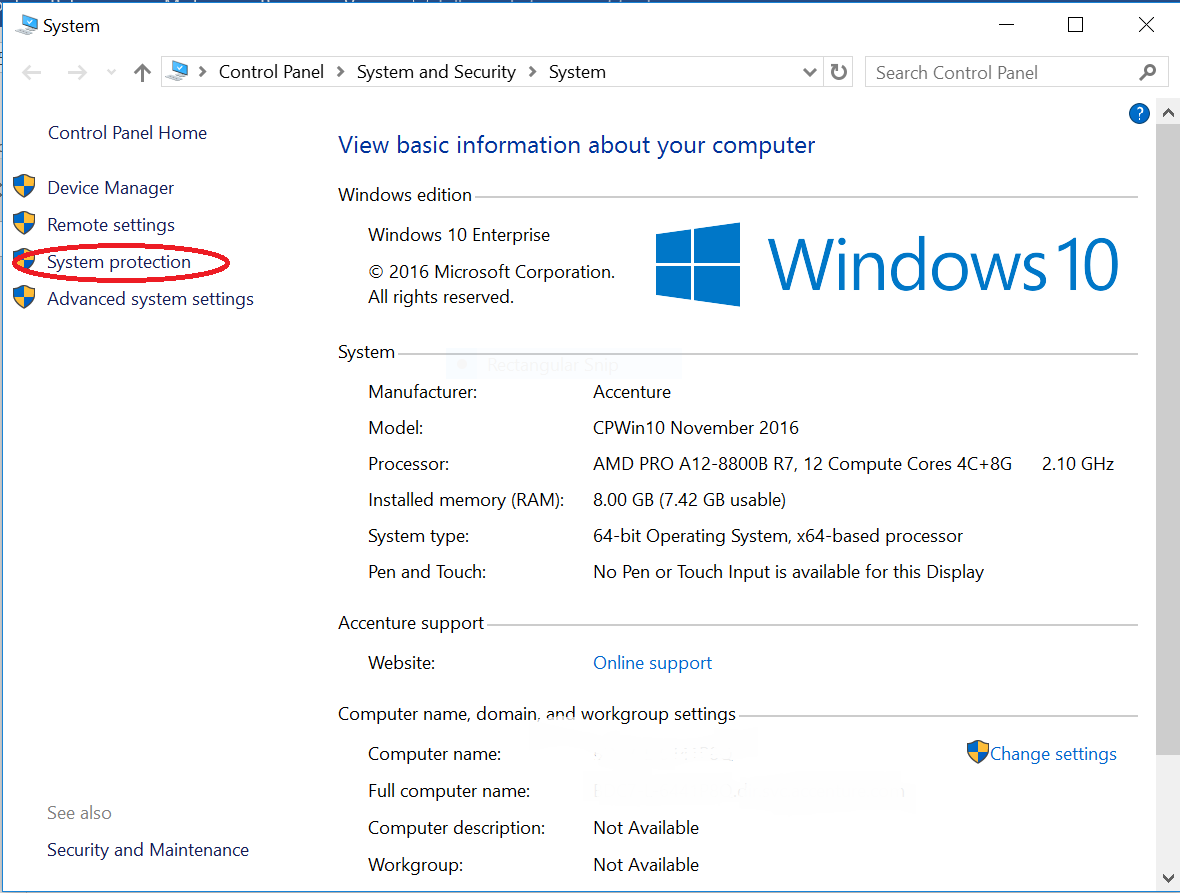Click the up-one-level arrow icon
Image resolution: width=1180 pixels, height=893 pixels.
click(141, 71)
